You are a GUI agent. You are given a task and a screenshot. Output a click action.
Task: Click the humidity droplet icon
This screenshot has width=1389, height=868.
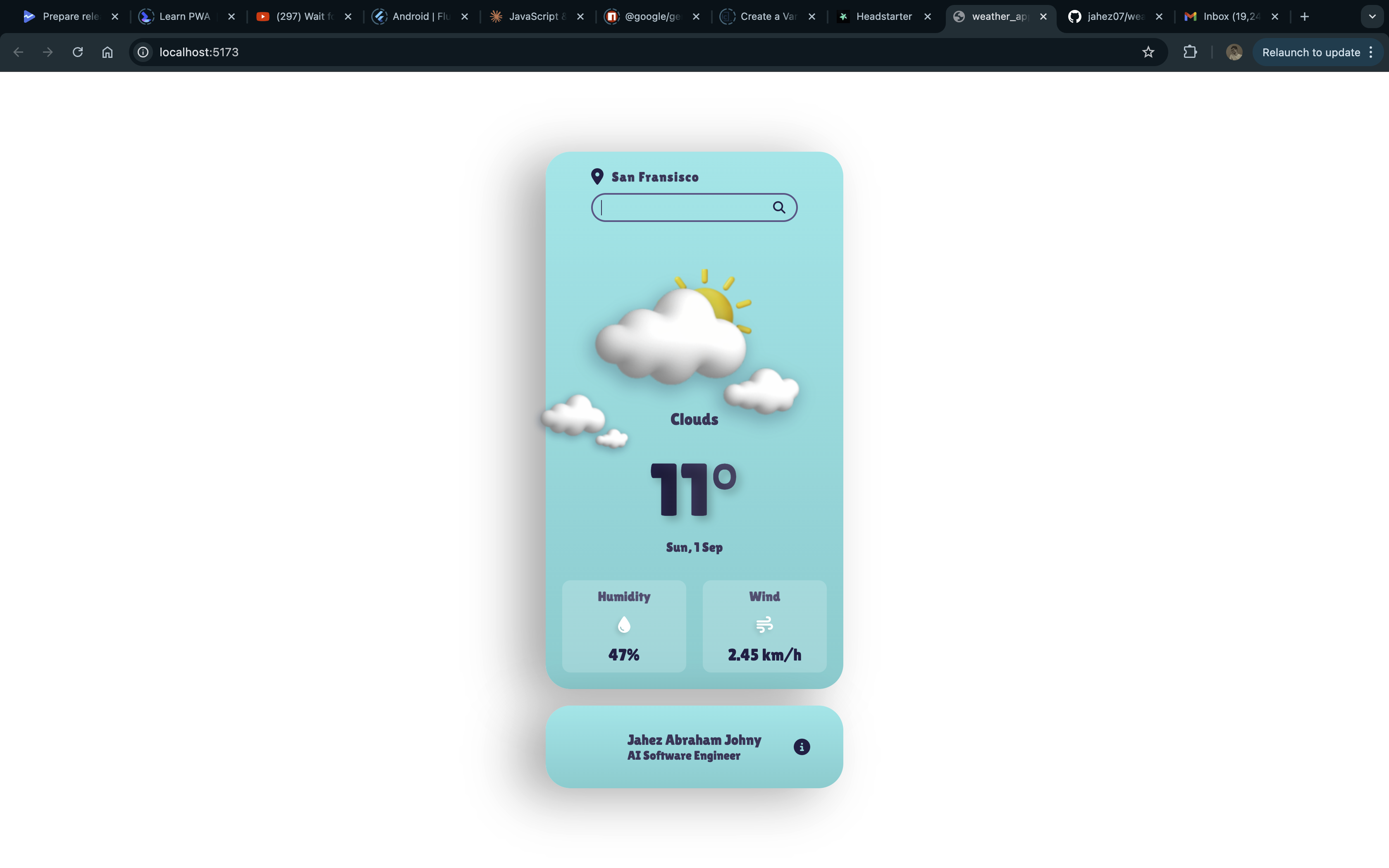coord(624,625)
